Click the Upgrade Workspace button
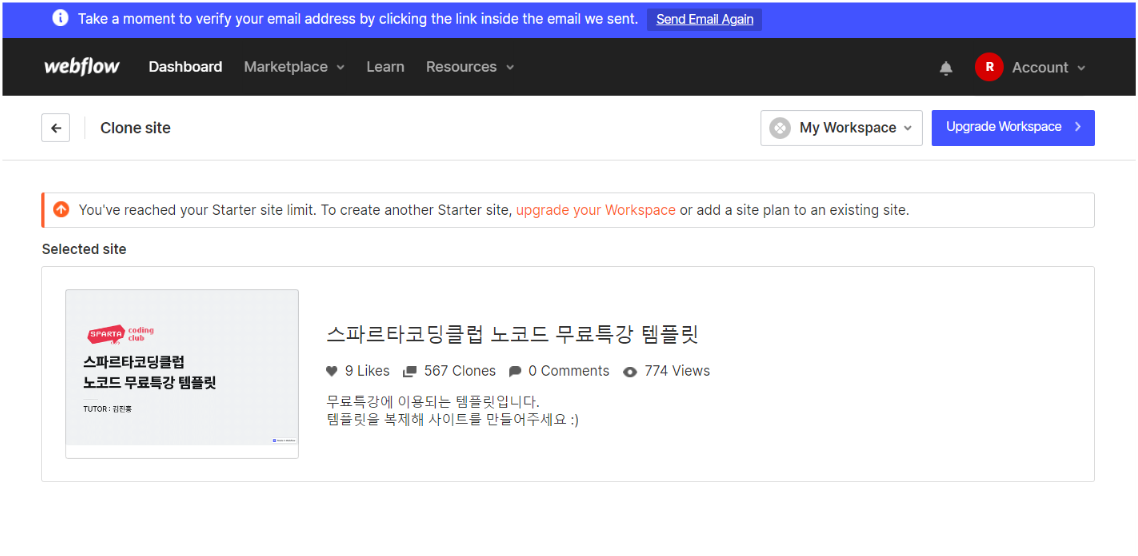Image resolution: width=1138 pixels, height=556 pixels. [x=1013, y=128]
